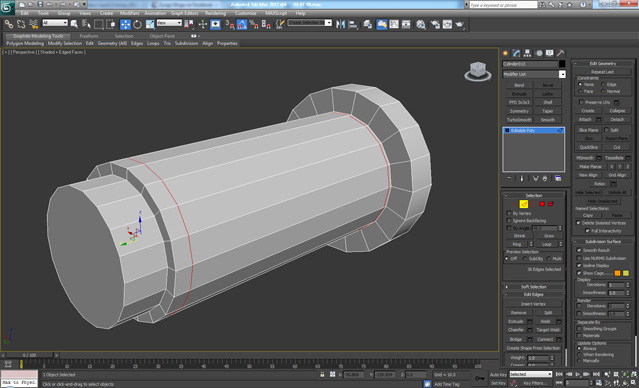The width and height of the screenshot is (639, 388).
Task: Go to the End frame
Action: point(597,374)
